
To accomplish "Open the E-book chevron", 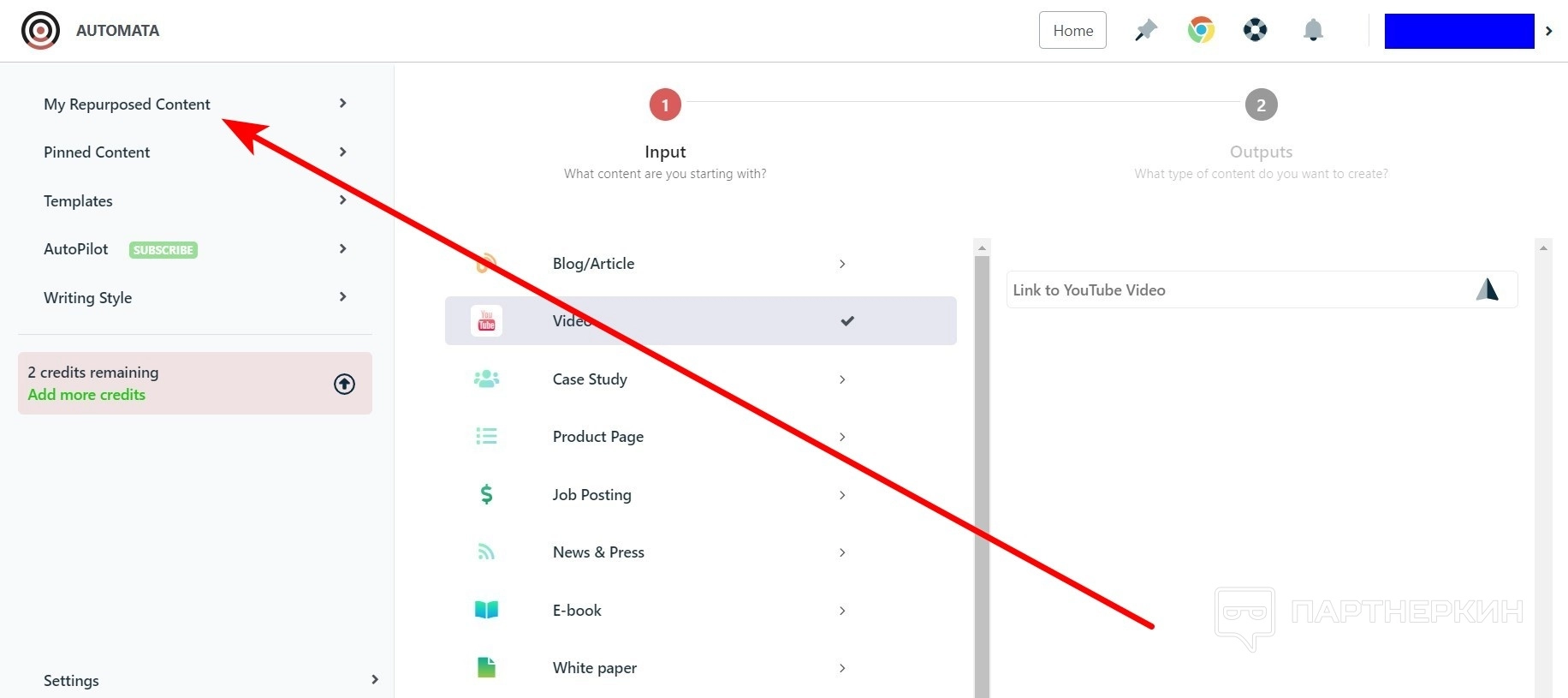I will (842, 611).
